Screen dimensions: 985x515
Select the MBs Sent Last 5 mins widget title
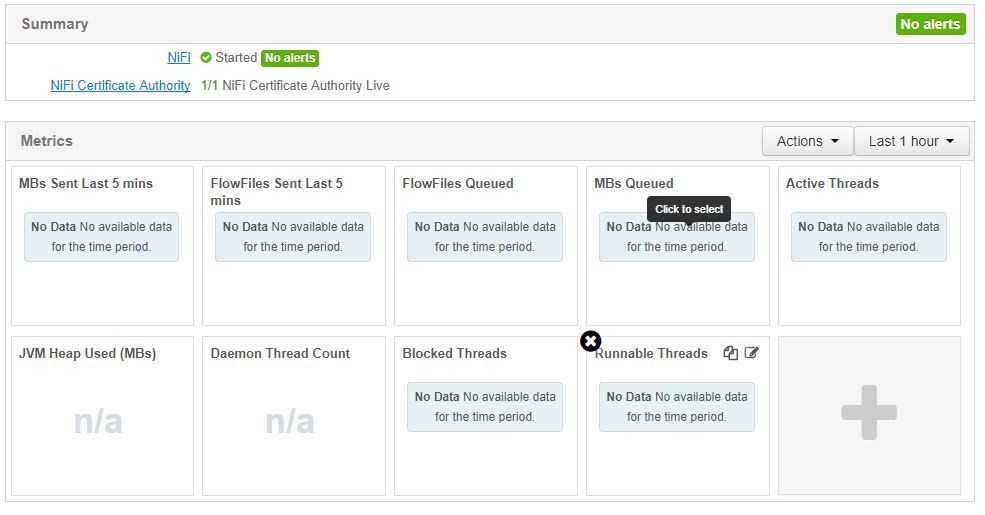[86, 183]
